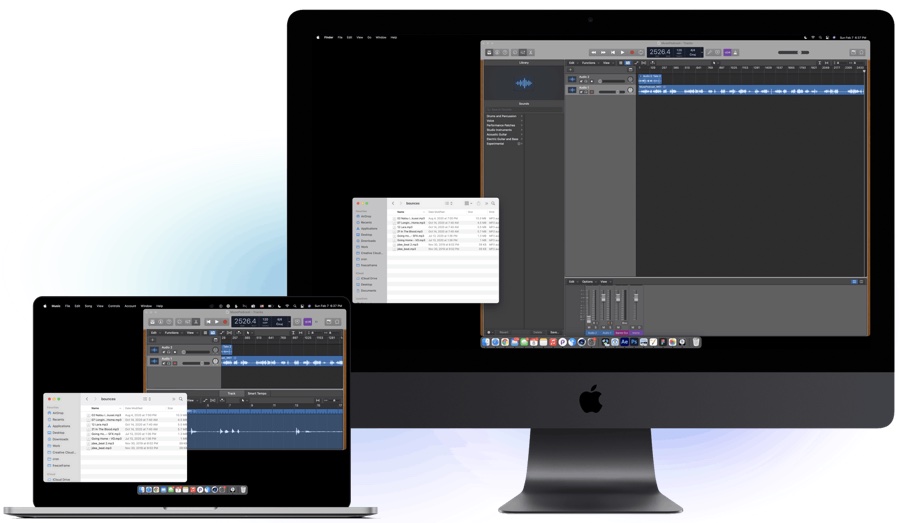Toggle the purple Count-in button on iMac
Viewport: 900px width, 523px height.
coord(727,52)
